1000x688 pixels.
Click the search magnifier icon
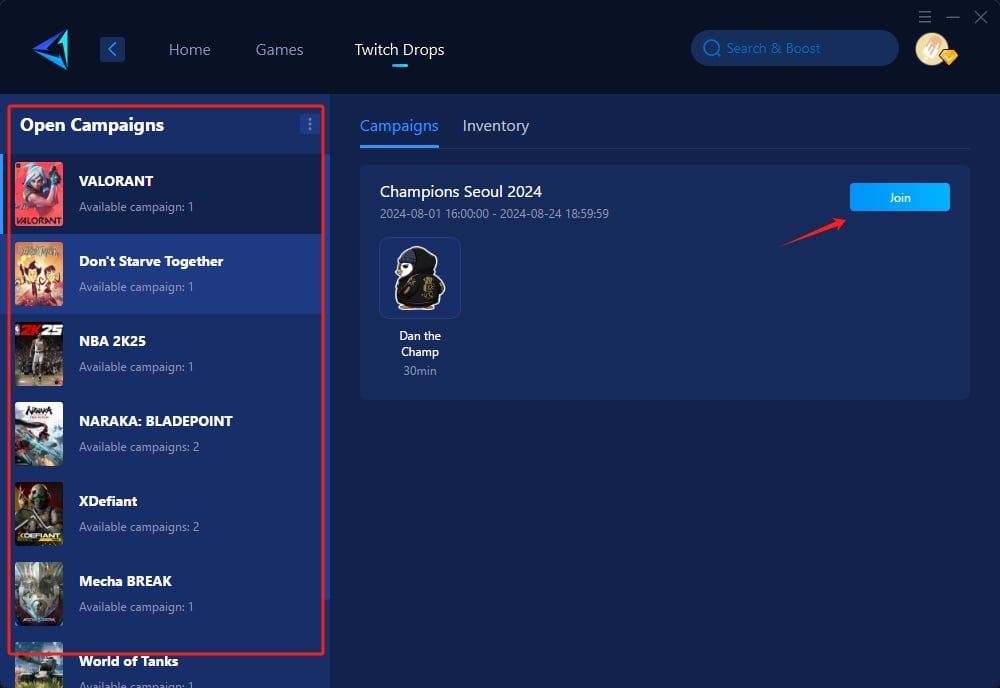point(712,48)
